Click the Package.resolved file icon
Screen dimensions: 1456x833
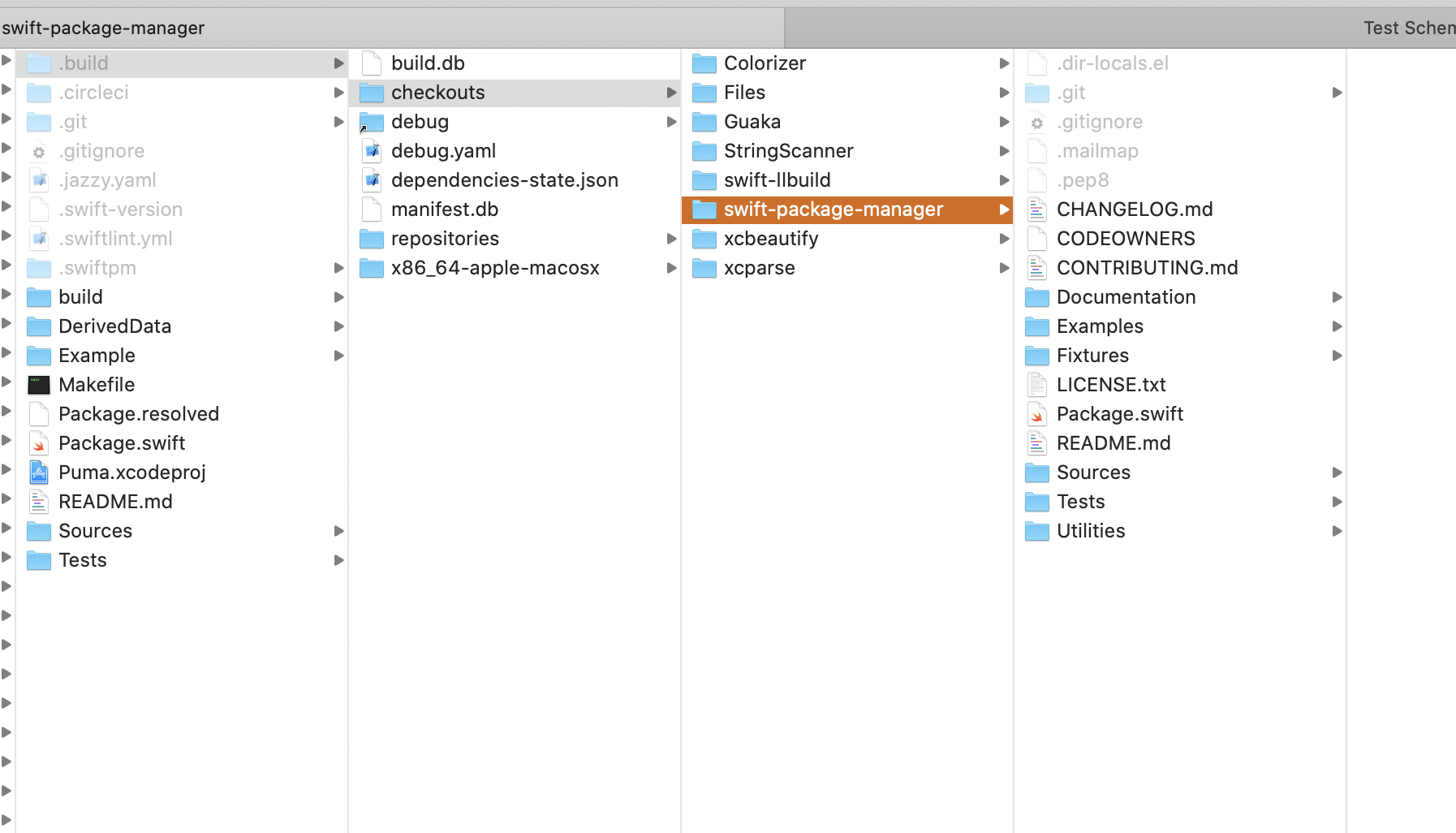pyautogui.click(x=39, y=414)
